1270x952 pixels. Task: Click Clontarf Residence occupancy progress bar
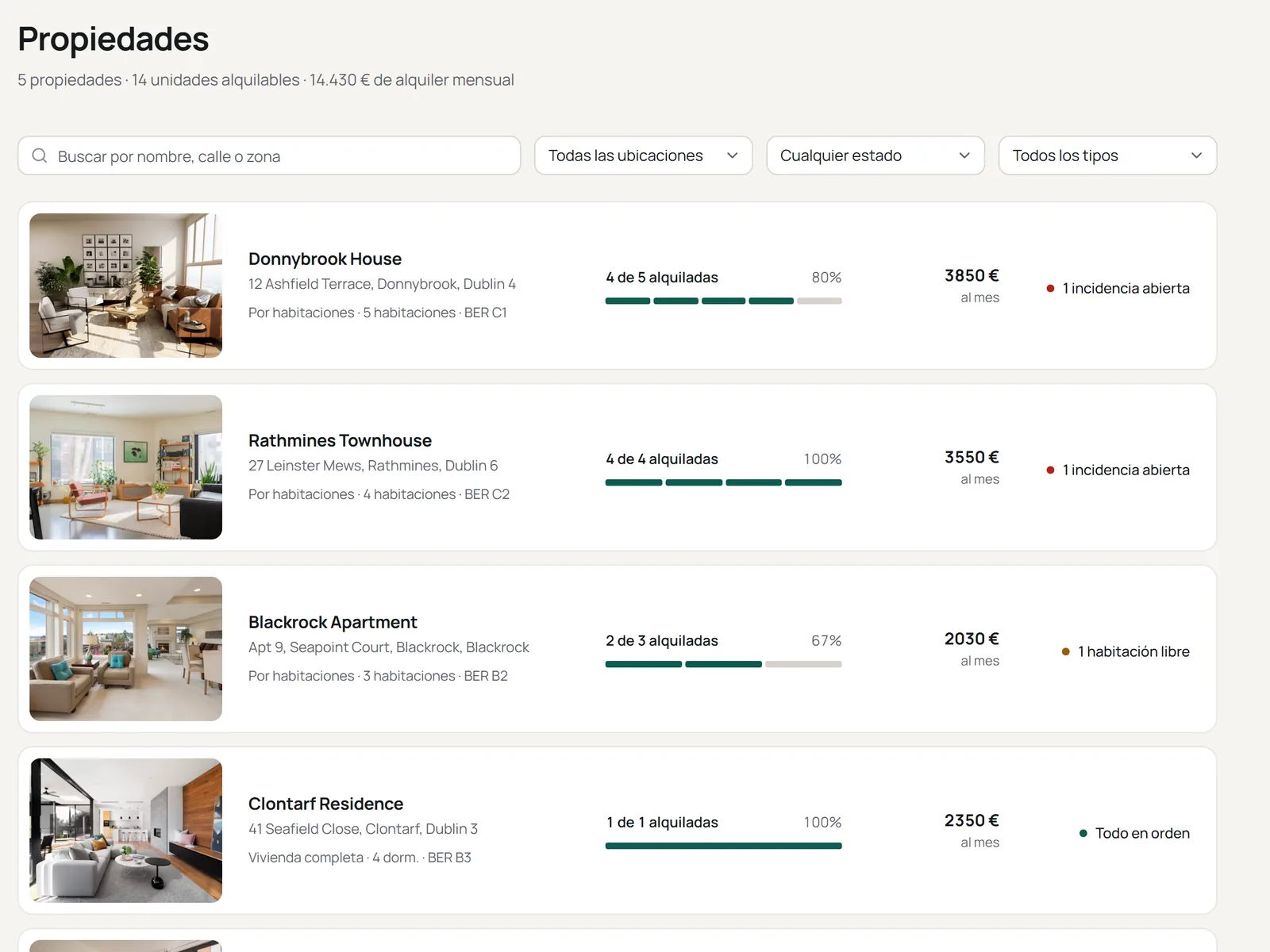click(723, 846)
